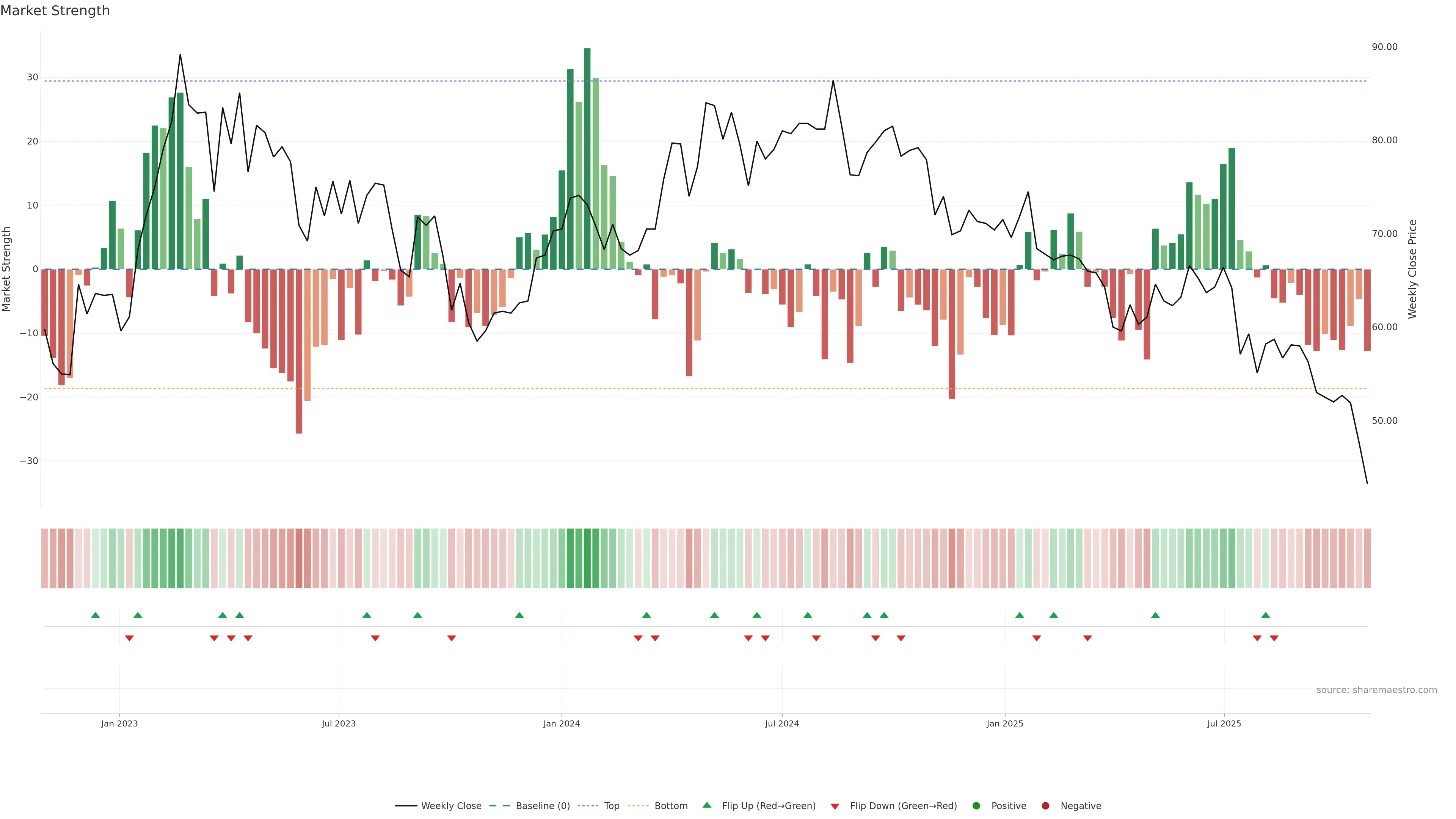Click the Market Strength chart title

(x=55, y=11)
